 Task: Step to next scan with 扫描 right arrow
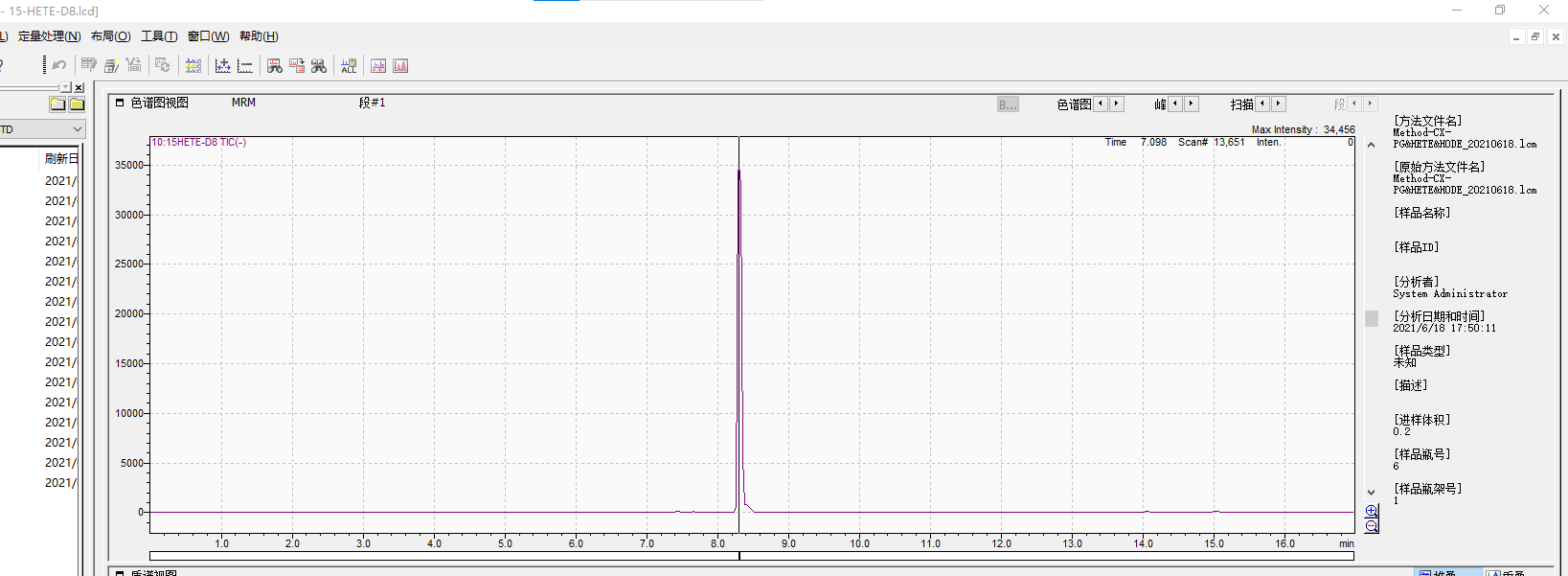point(1278,104)
